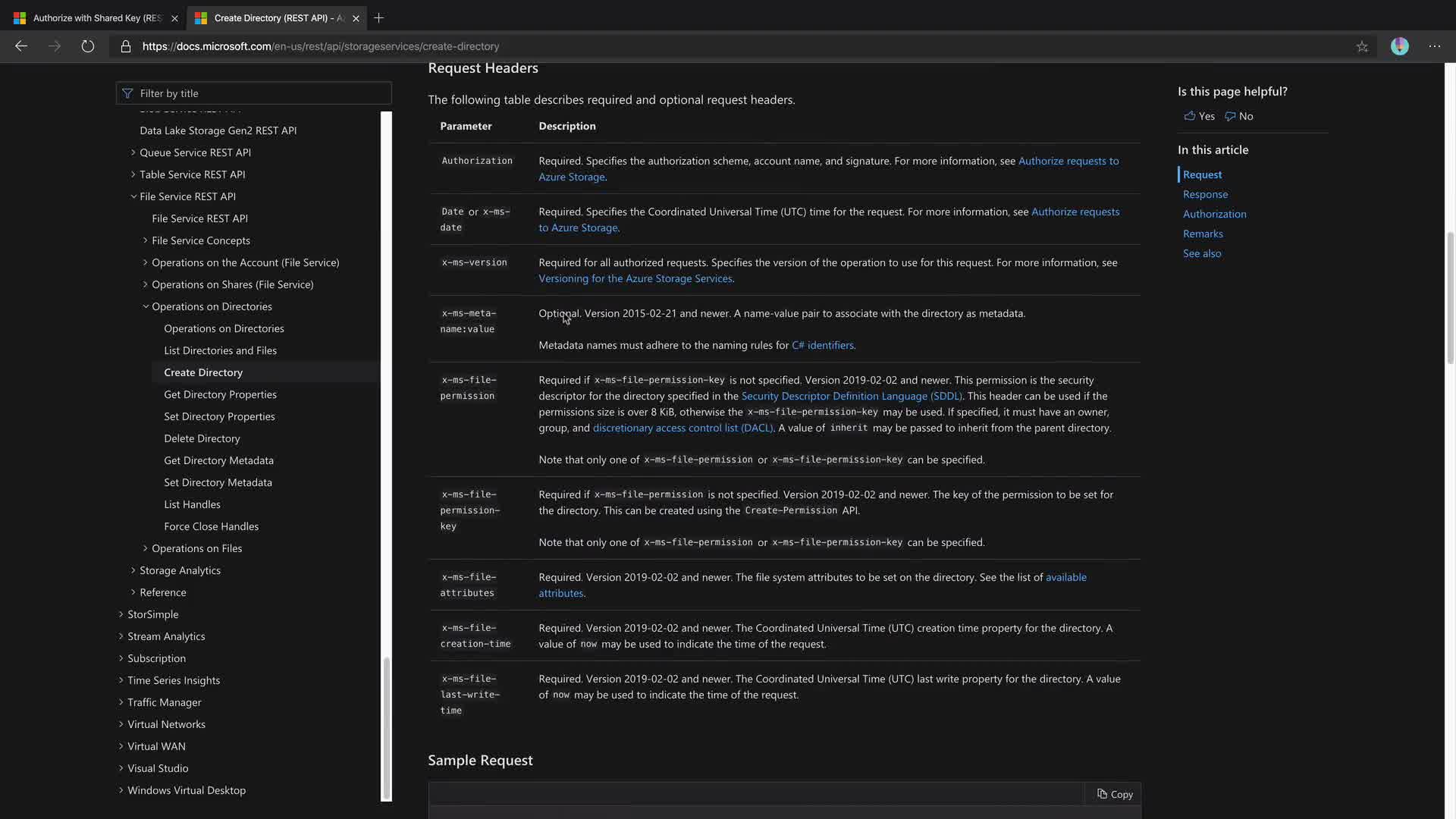Copy the sample request code
The image size is (1456, 819).
(x=1114, y=794)
